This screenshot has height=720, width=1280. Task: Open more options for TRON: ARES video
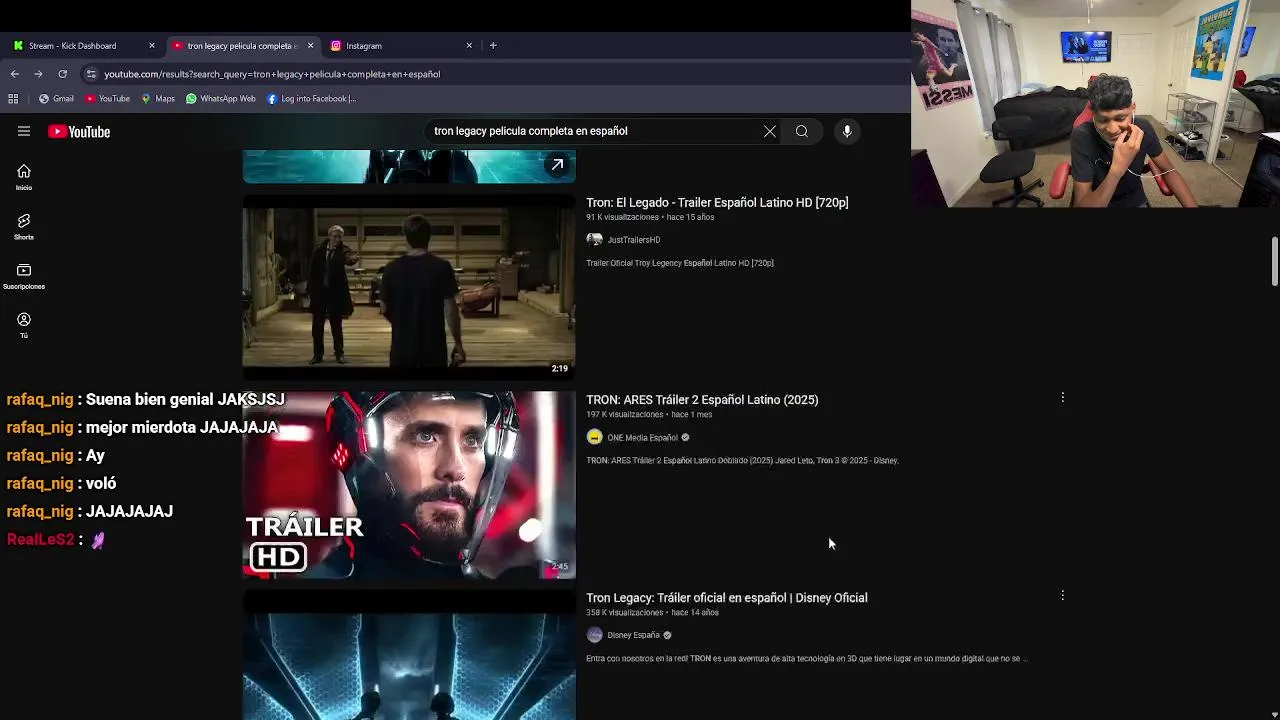[x=1063, y=398]
